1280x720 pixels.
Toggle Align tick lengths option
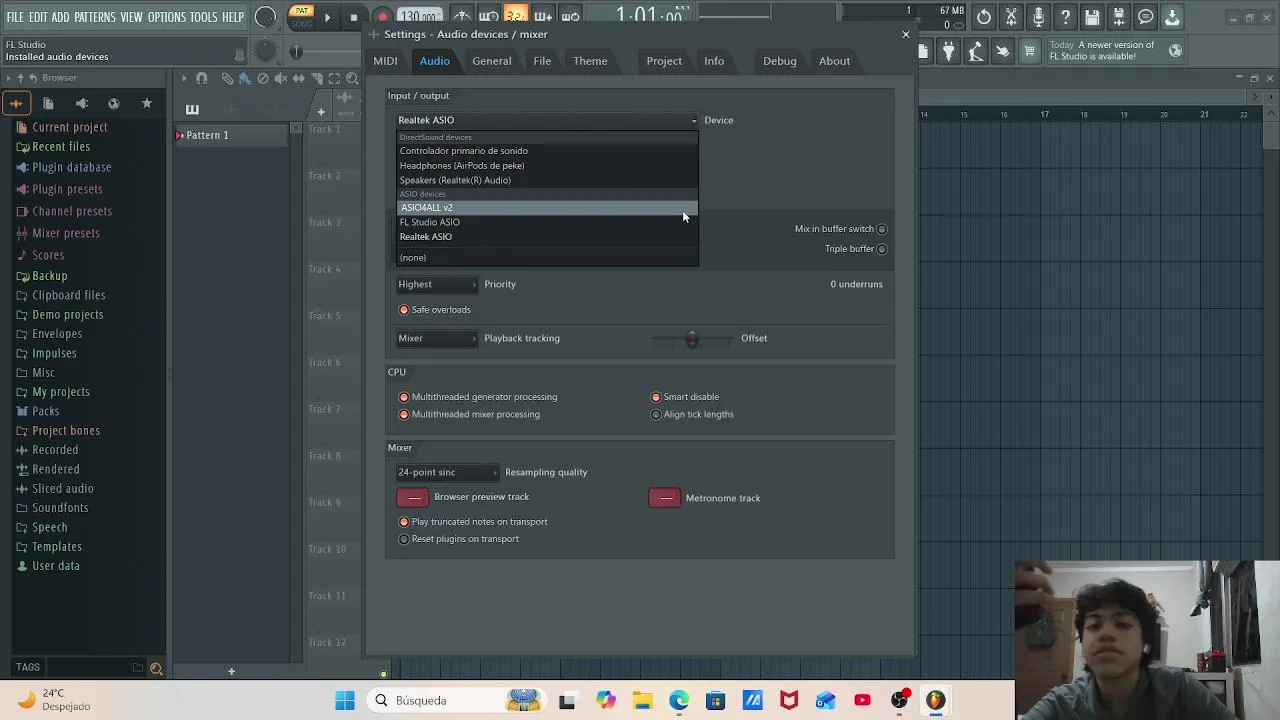tap(656, 414)
